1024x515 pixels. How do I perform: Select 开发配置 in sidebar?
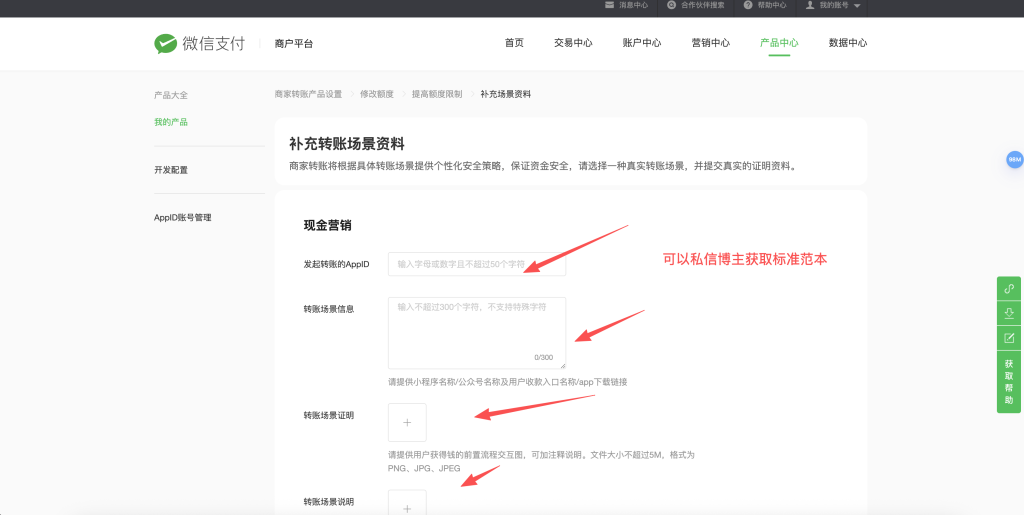171,170
